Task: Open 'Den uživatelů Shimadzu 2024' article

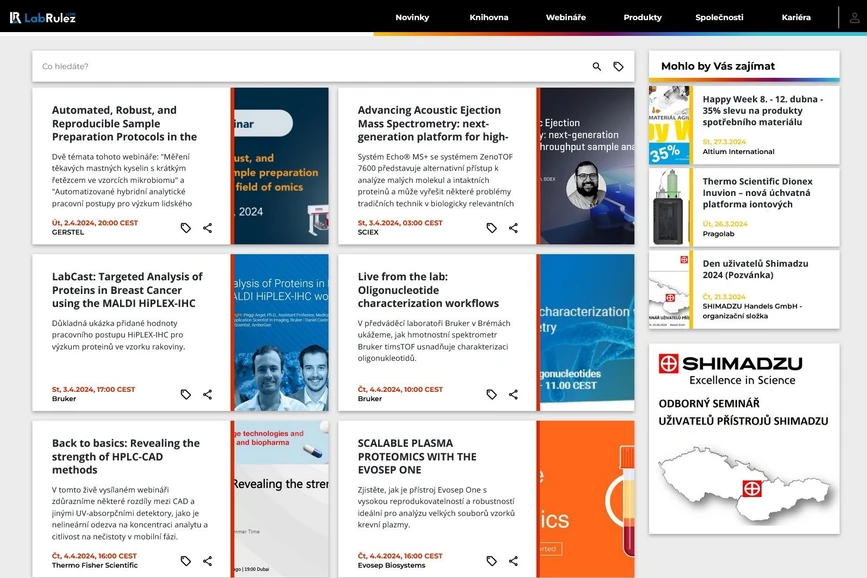Action: pos(755,269)
